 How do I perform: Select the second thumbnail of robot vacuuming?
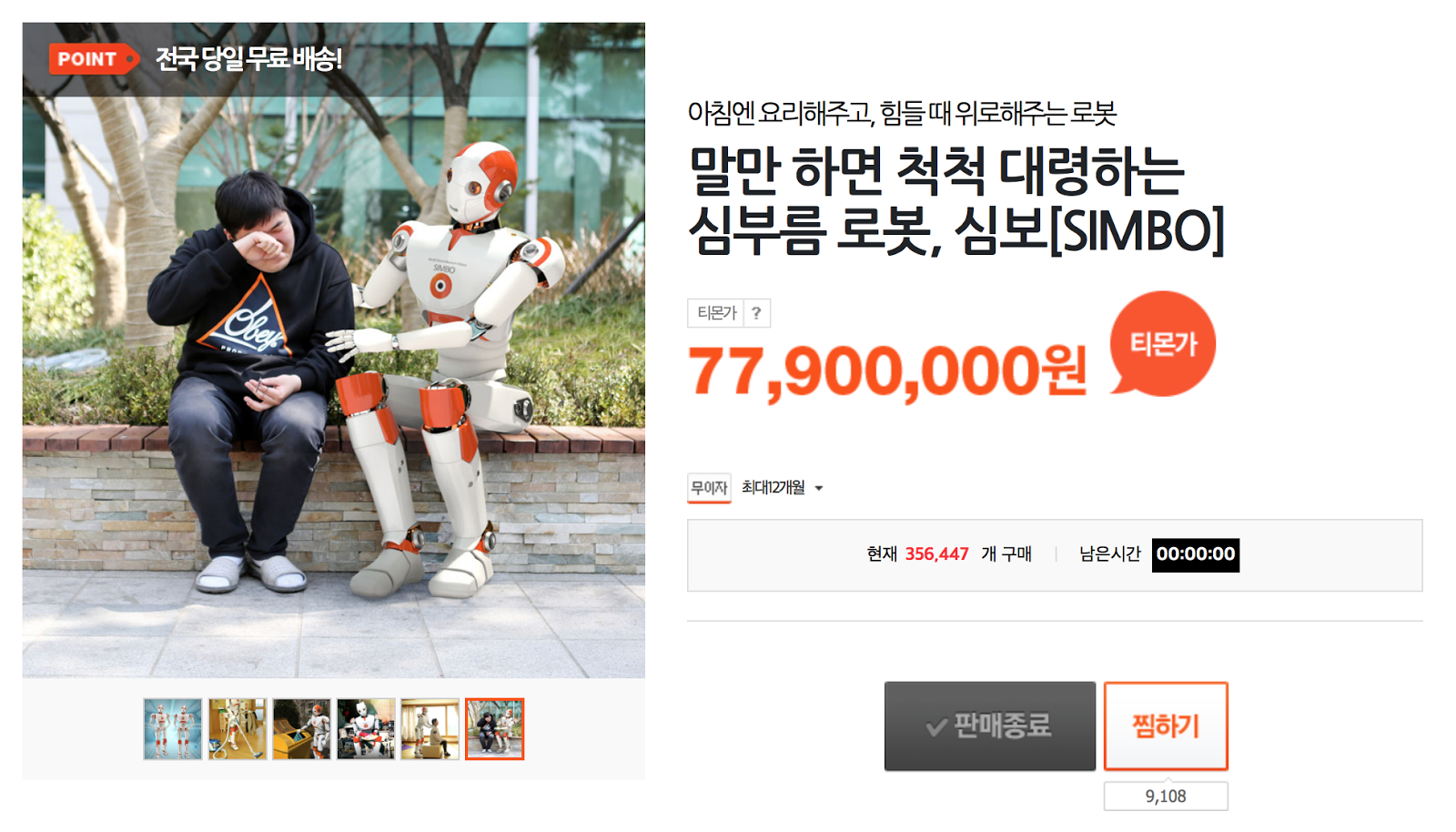[x=238, y=729]
